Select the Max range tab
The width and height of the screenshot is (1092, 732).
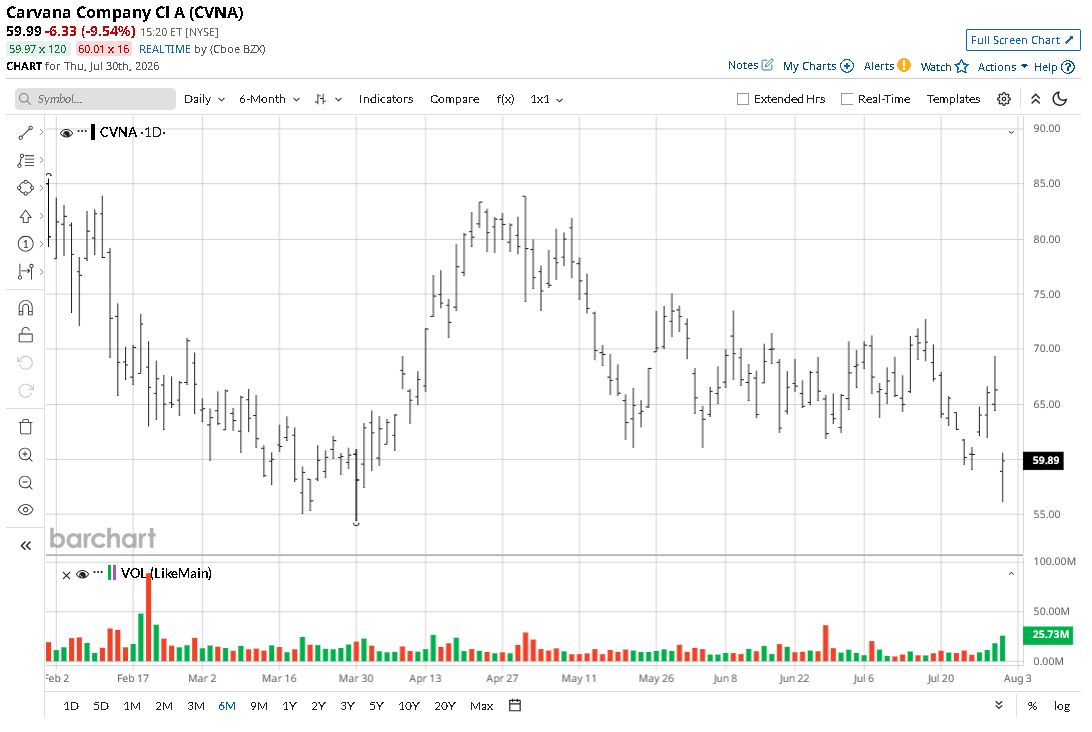481,706
